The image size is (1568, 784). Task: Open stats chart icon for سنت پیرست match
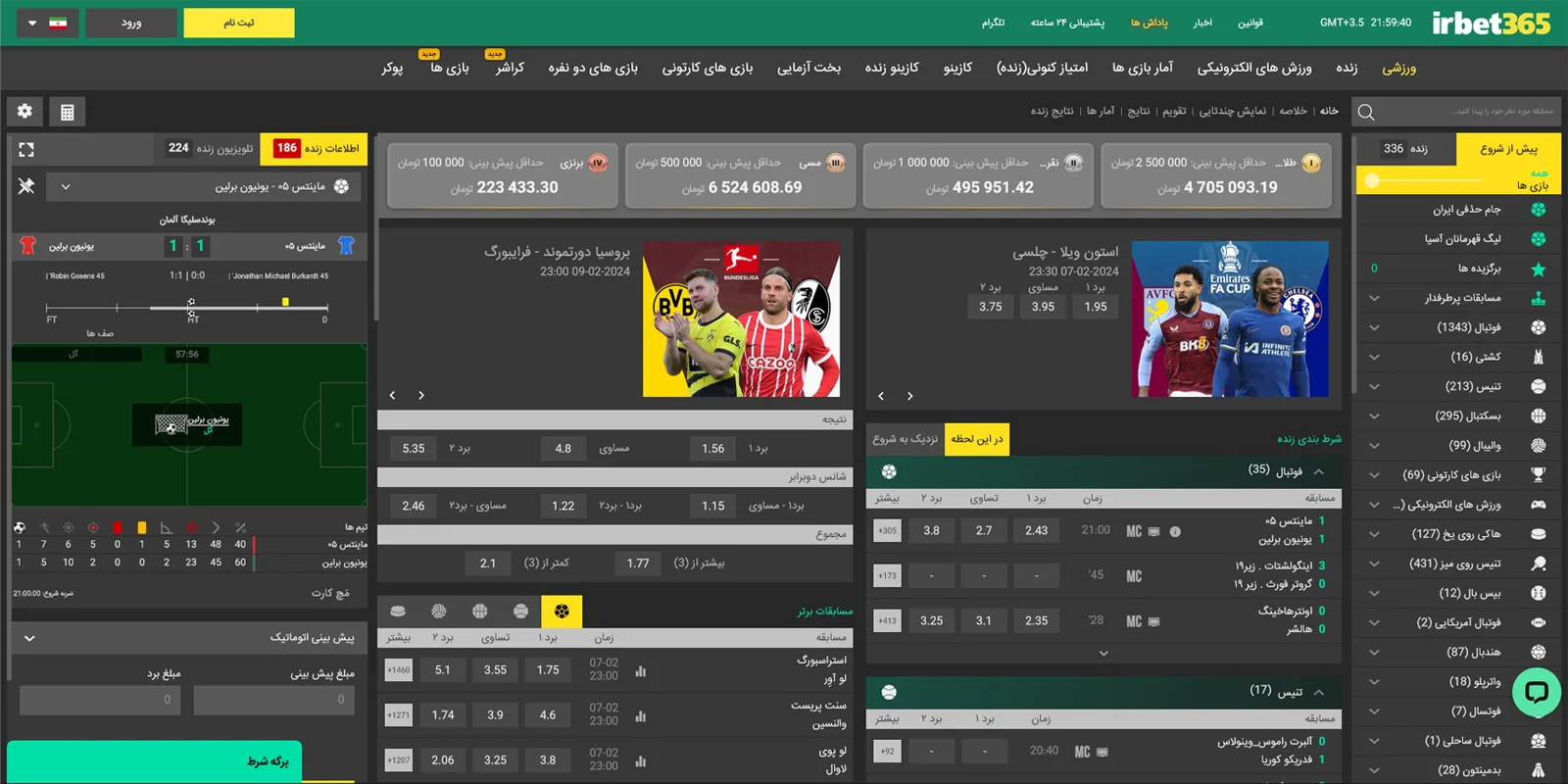tap(641, 716)
